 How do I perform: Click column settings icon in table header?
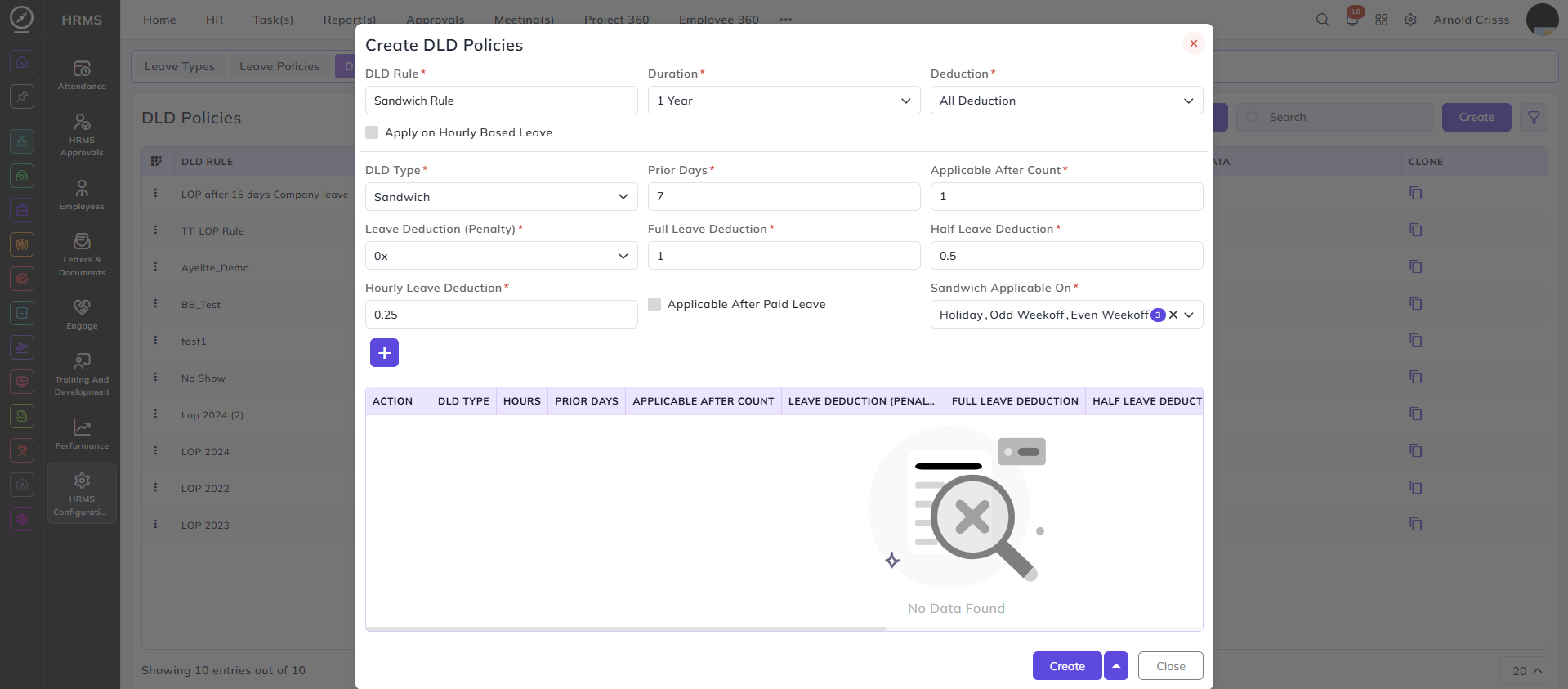(x=156, y=161)
